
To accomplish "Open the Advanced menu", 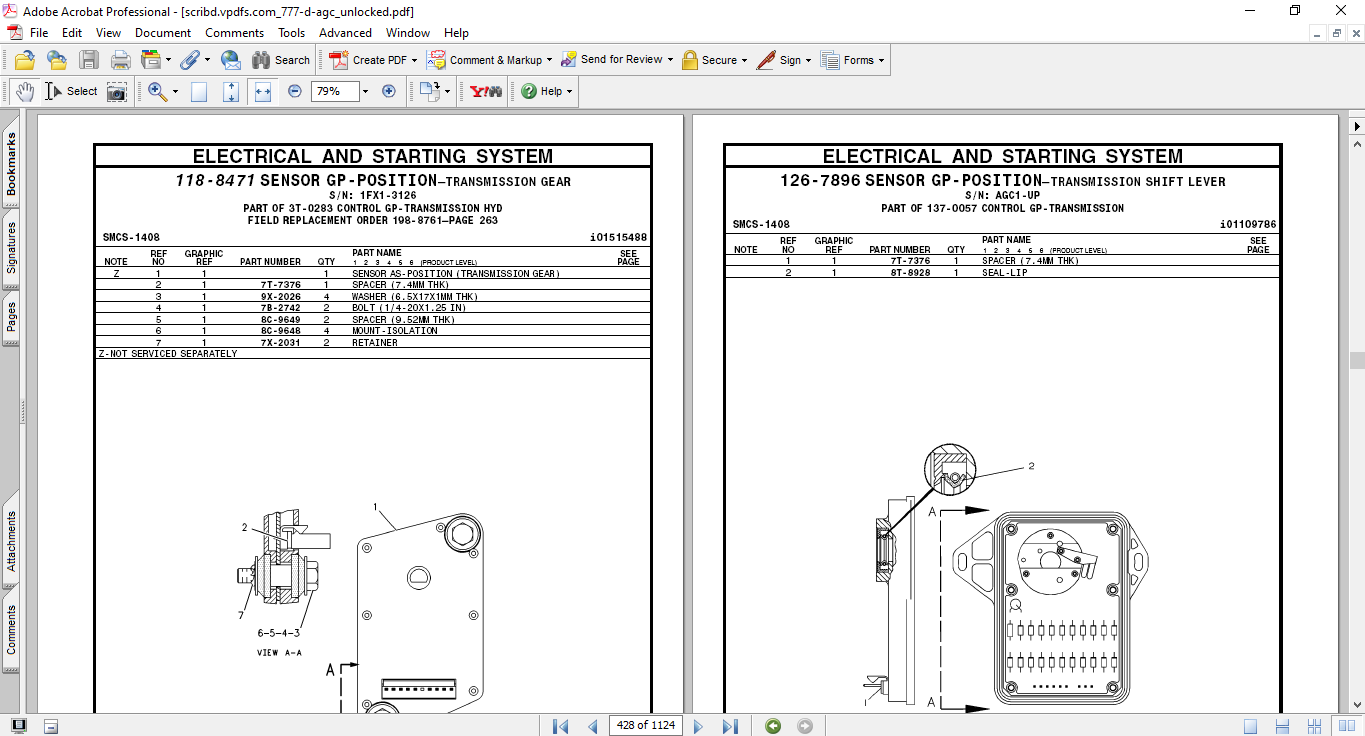I will (345, 33).
